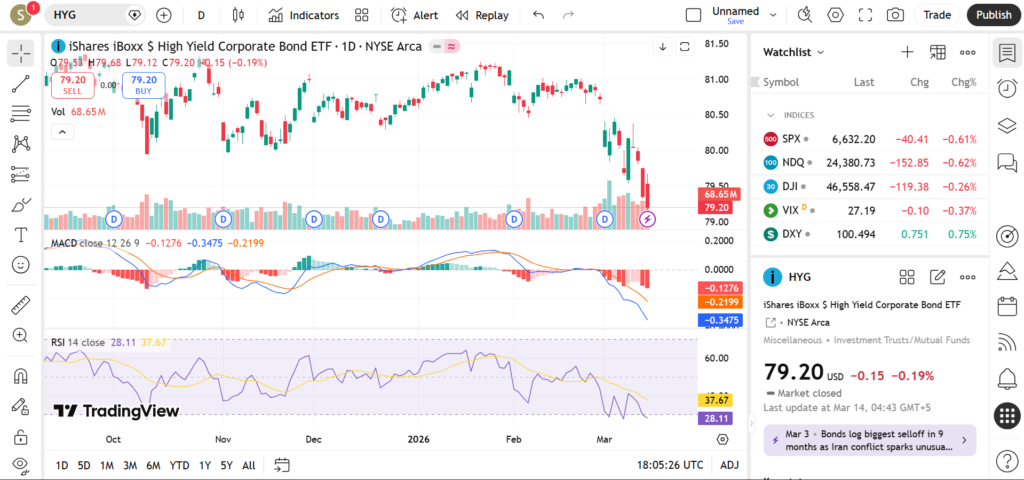Screen dimensions: 1024x480
Task: Click the red SELL 79.20 button
Action: tap(73, 84)
